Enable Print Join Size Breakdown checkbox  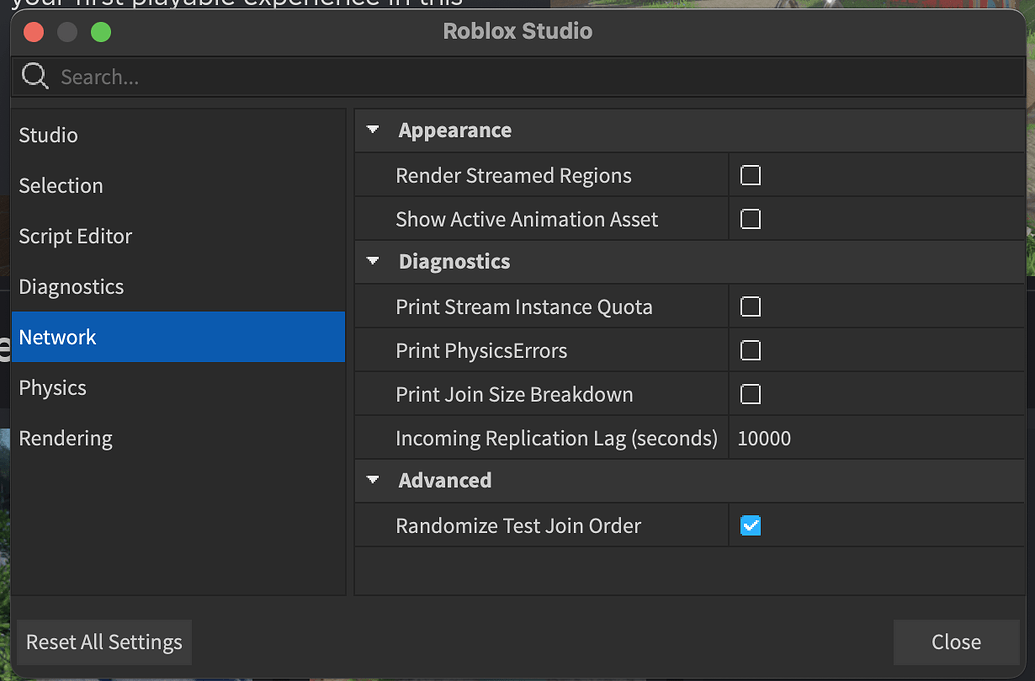click(751, 394)
